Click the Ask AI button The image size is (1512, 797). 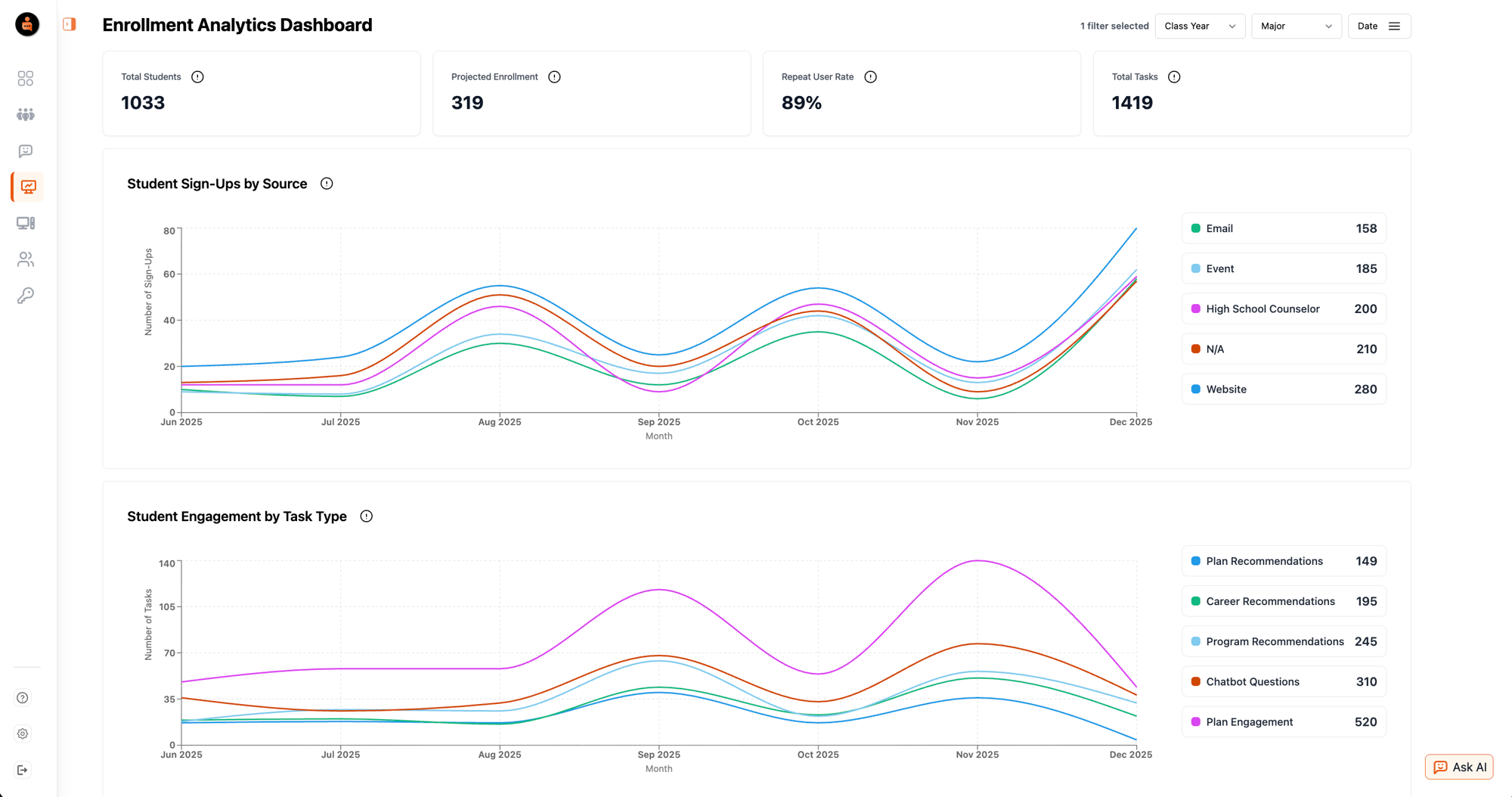1458,766
